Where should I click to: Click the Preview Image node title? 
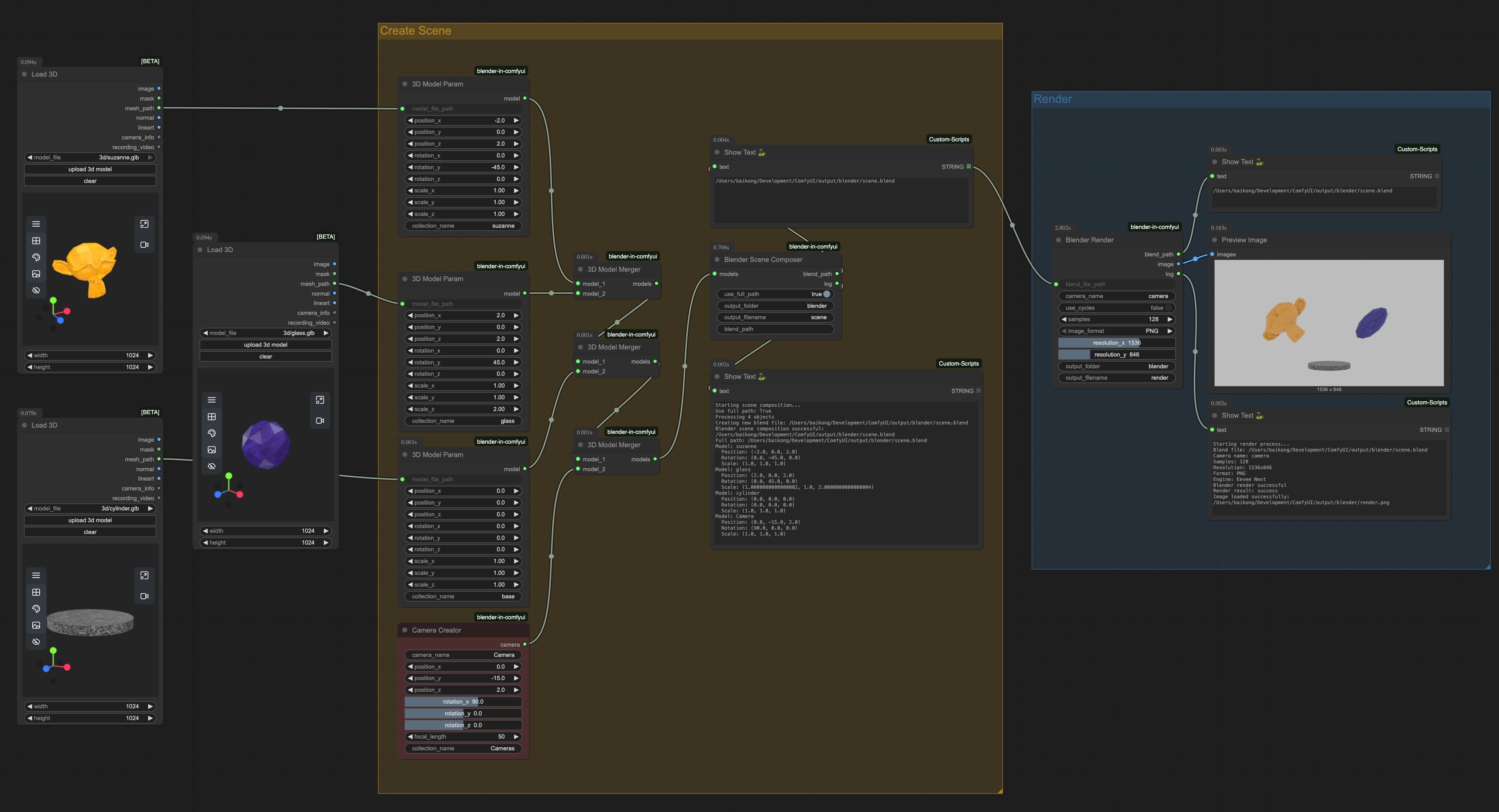1244,240
